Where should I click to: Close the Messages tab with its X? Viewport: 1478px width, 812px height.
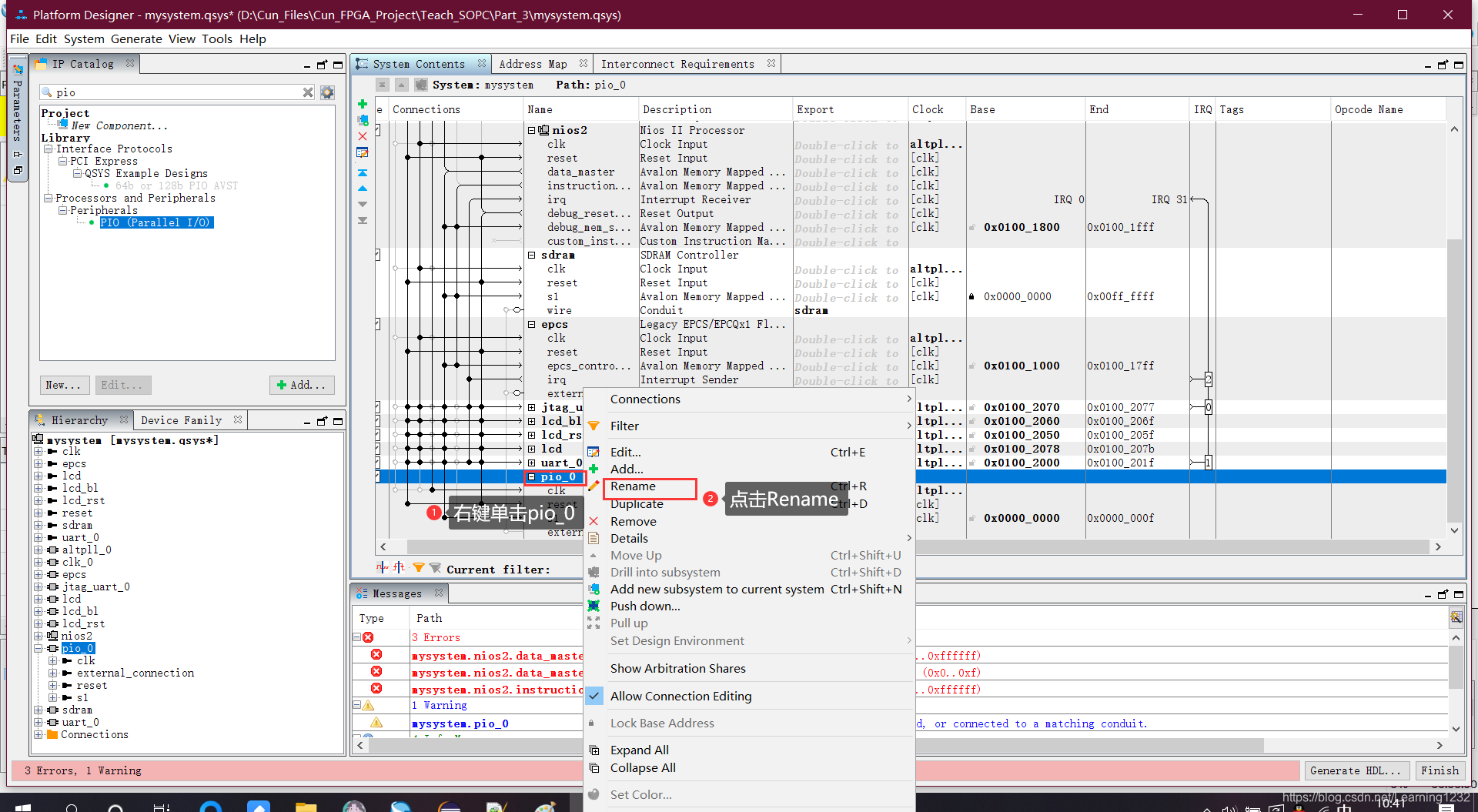[x=439, y=593]
